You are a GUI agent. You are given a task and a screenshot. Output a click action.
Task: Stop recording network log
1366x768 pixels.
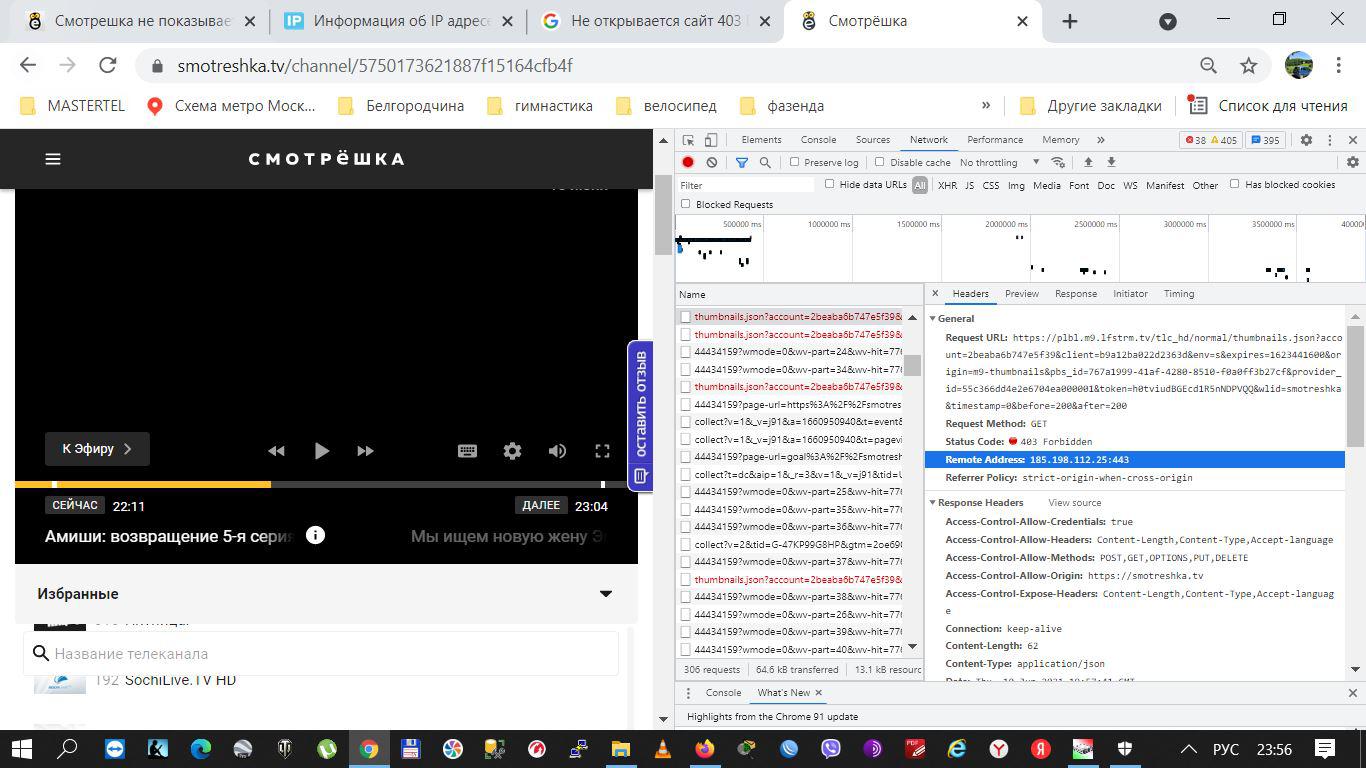(688, 162)
